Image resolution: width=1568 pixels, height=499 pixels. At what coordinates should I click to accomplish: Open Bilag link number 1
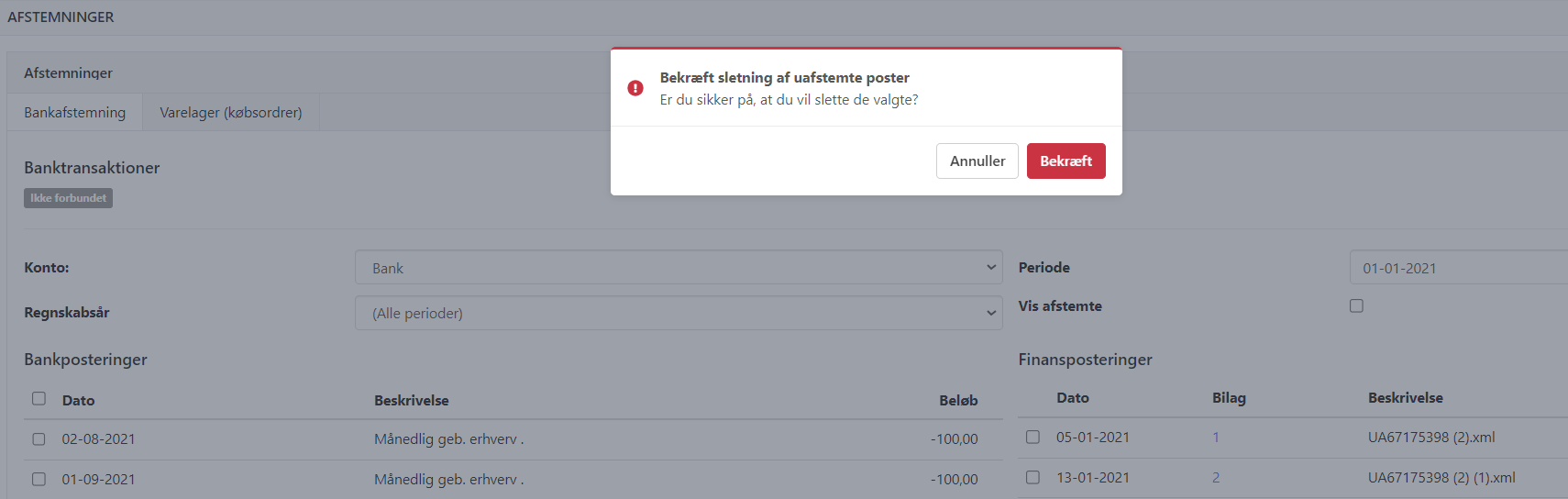click(x=1216, y=438)
